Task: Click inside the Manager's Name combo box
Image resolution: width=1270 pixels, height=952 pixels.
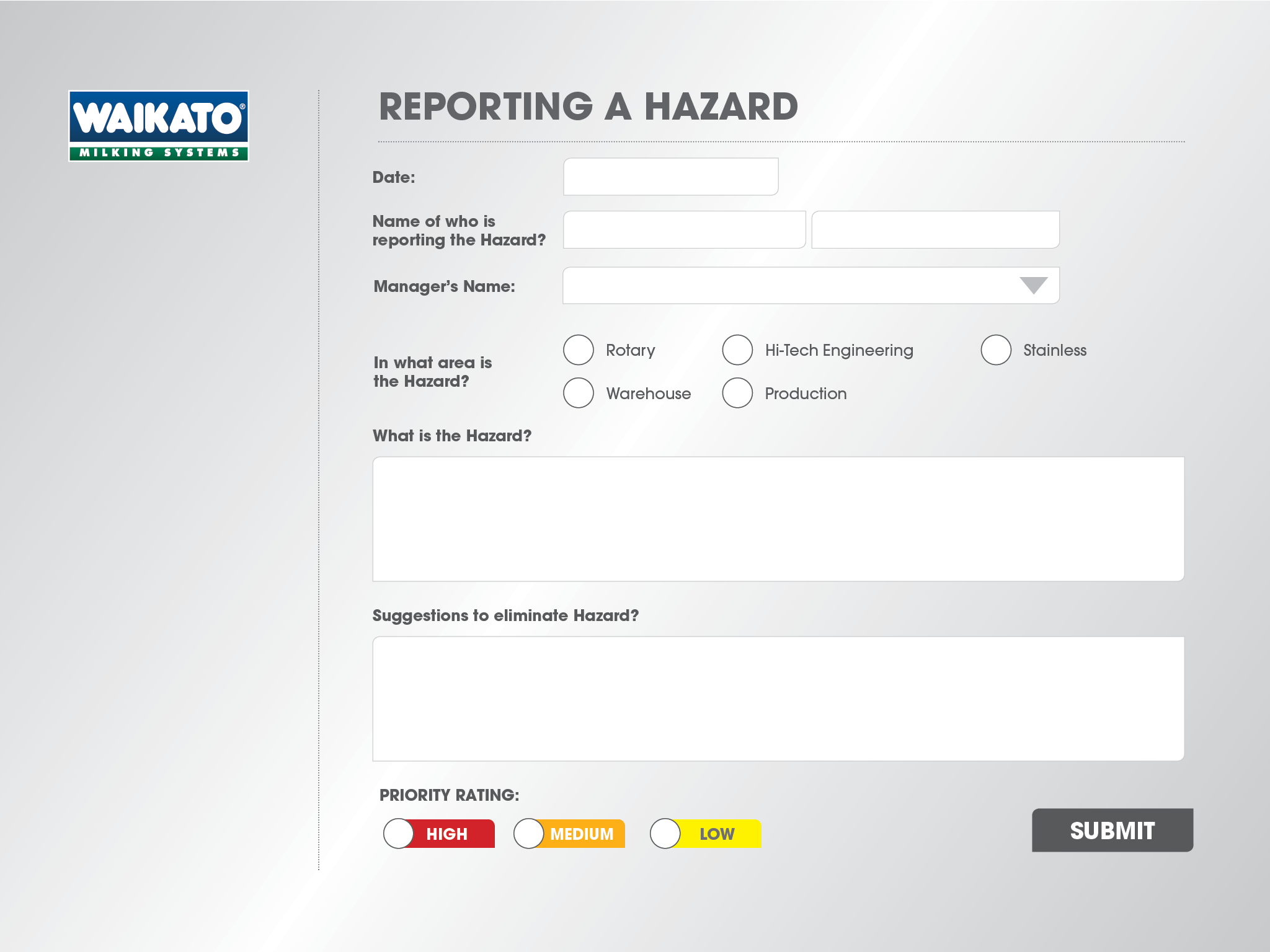Action: pyautogui.click(x=788, y=286)
